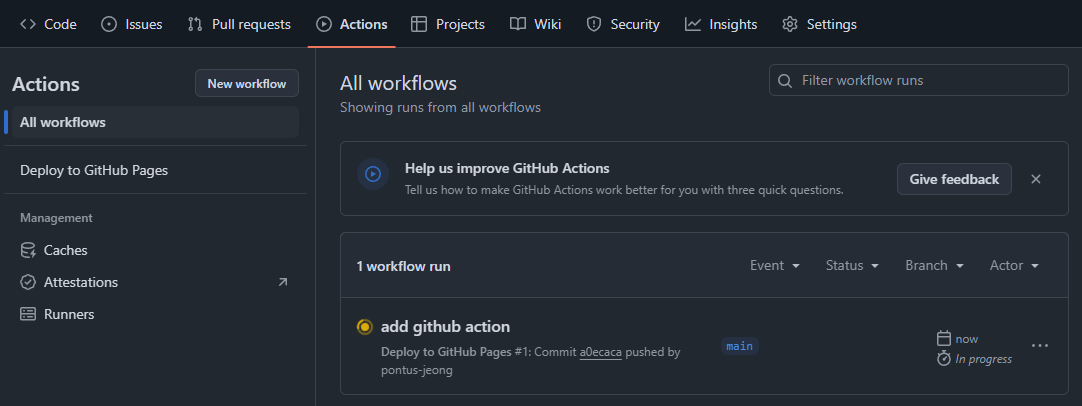Click the Attestations external link arrow
This screenshot has height=406, width=1082.
[x=283, y=282]
